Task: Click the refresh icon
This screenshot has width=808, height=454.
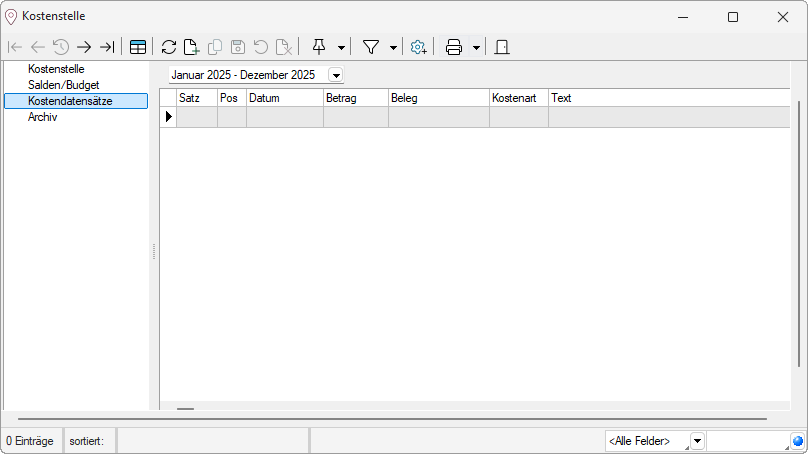Action: [169, 47]
